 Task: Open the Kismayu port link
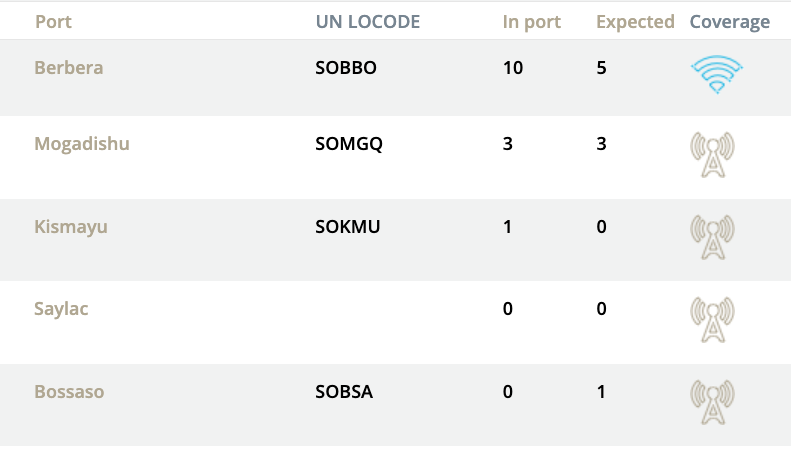click(x=71, y=227)
